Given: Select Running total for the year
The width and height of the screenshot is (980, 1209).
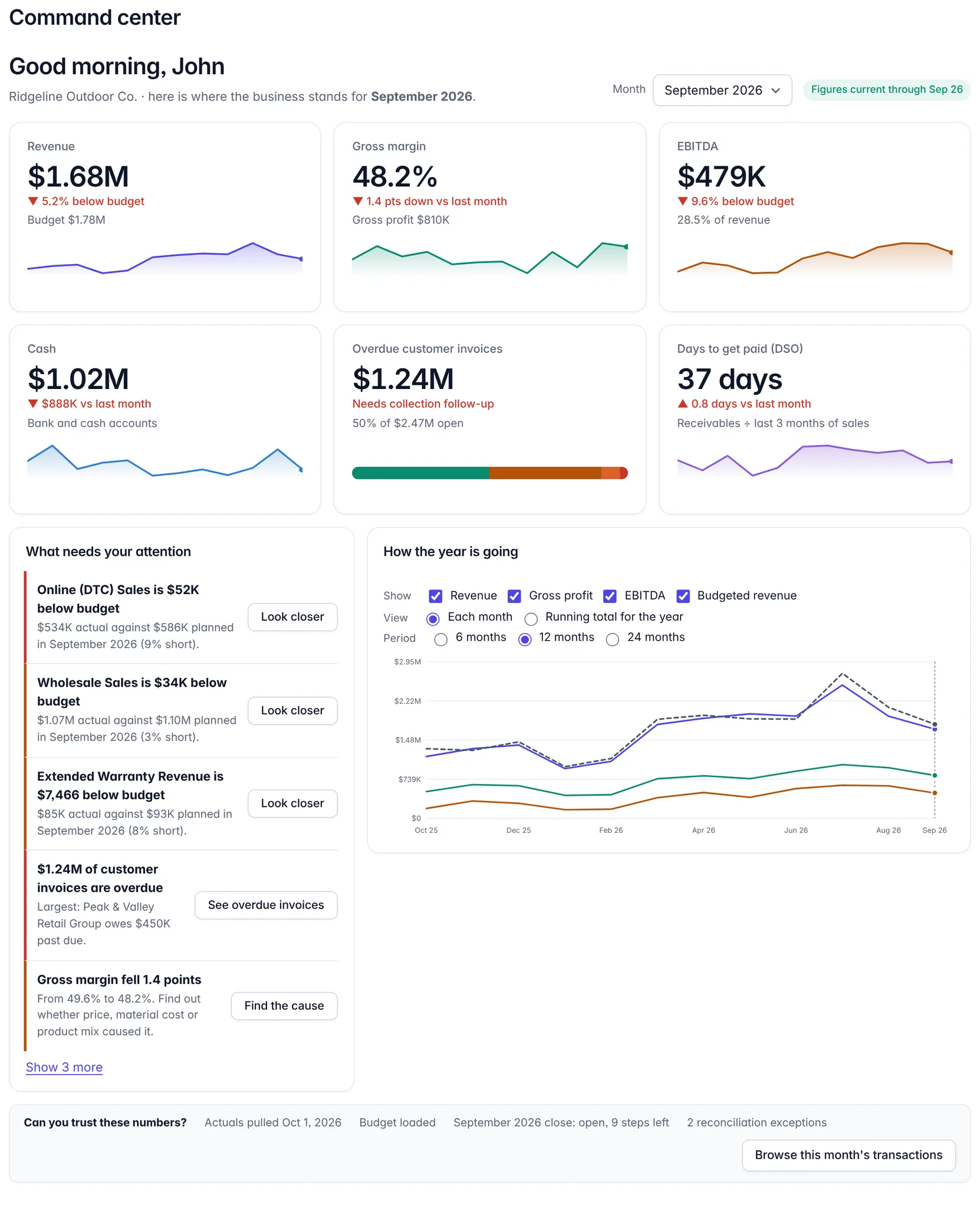Looking at the screenshot, I should 531,619.
